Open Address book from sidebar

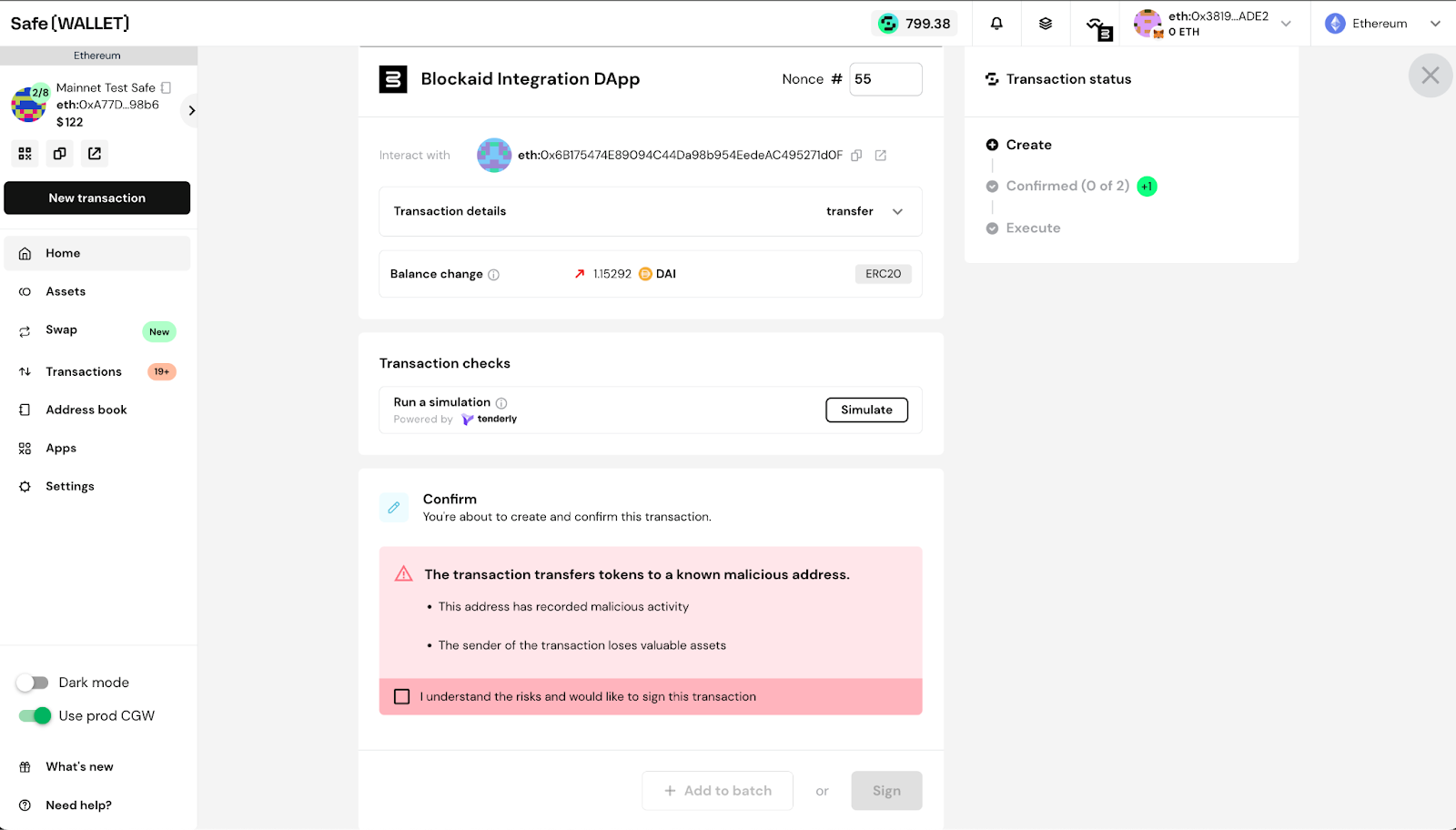click(86, 410)
